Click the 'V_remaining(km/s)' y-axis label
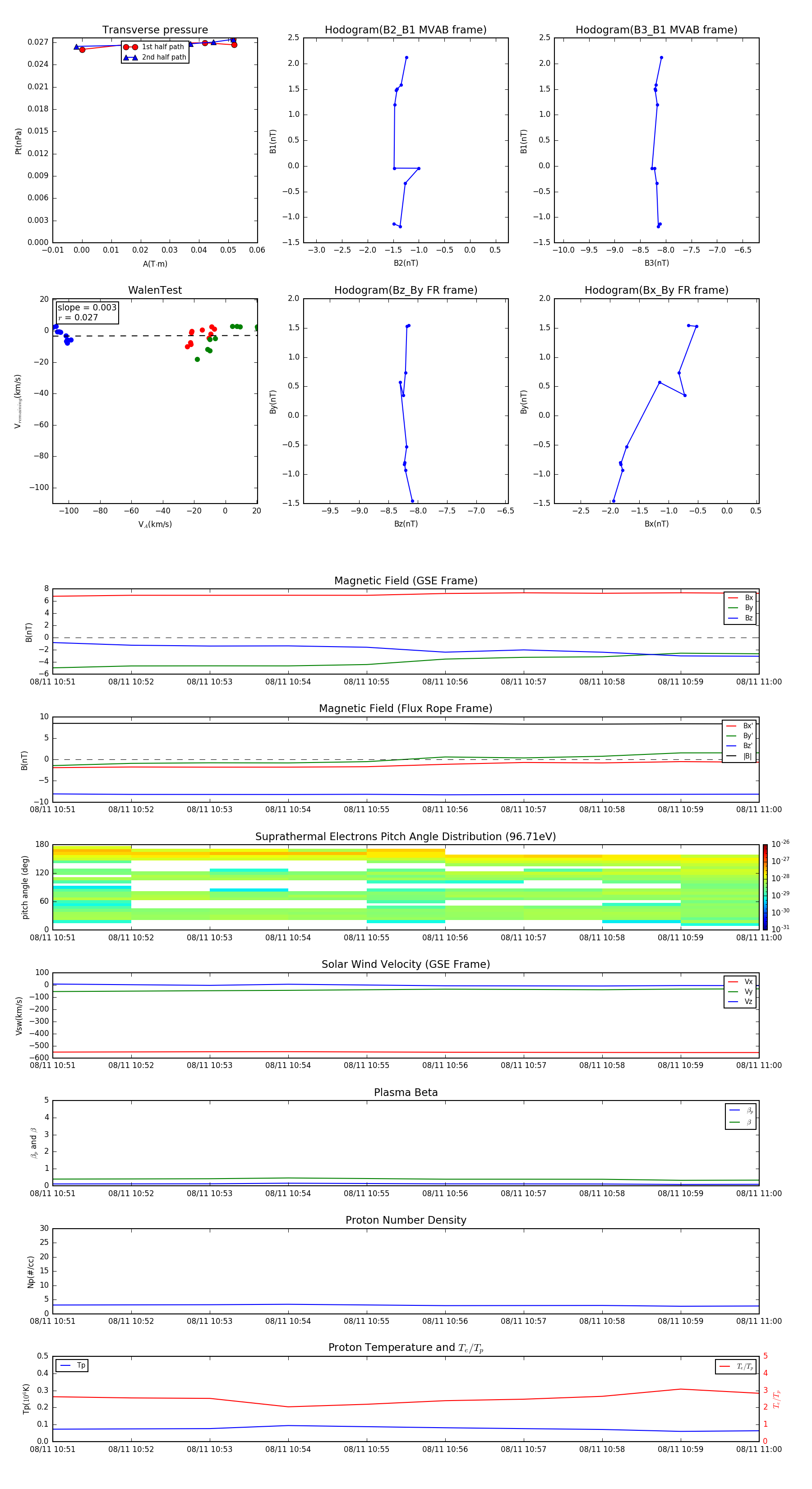The image size is (812, 1489). tap(18, 401)
